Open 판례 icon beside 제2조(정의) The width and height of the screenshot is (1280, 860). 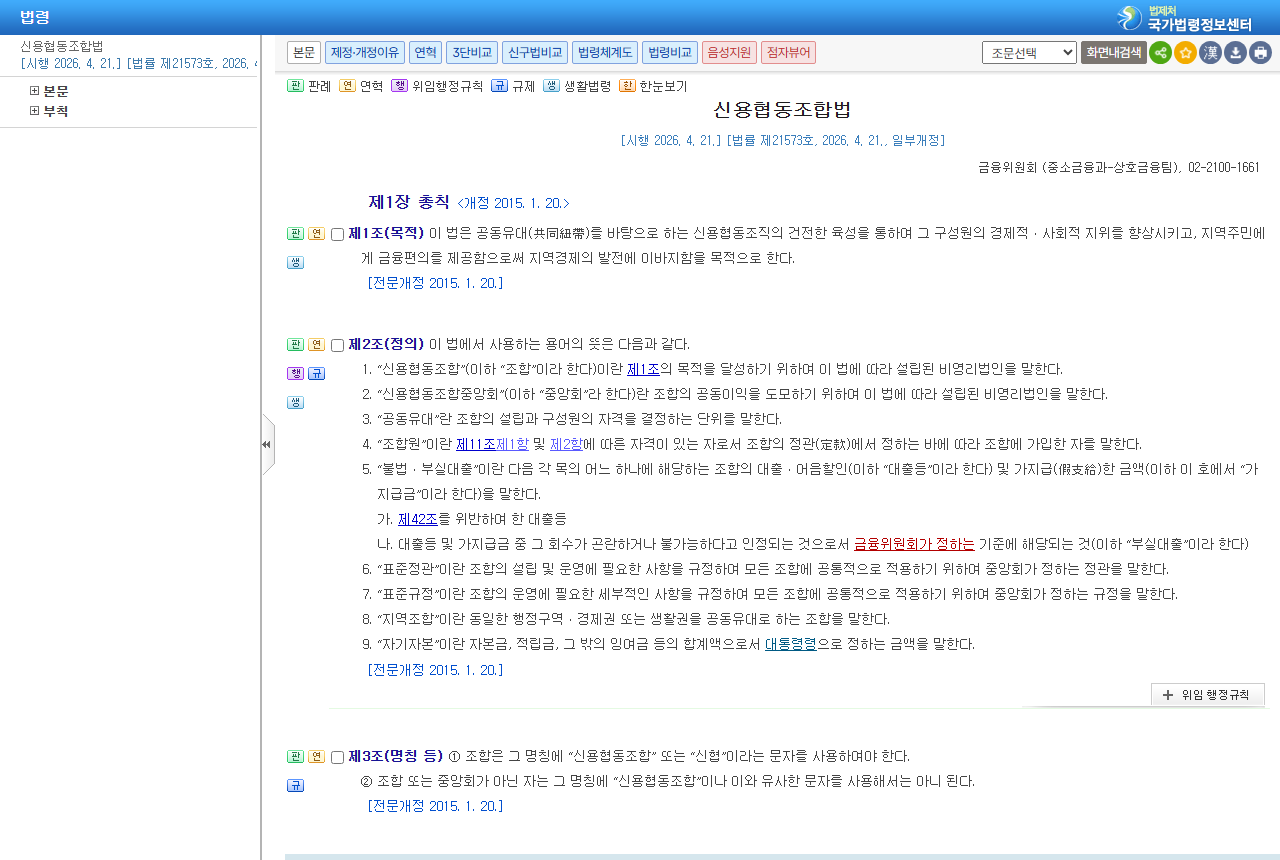tap(295, 345)
